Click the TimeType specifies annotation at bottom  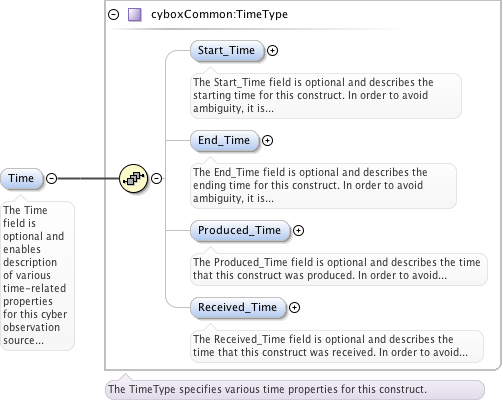(x=295, y=389)
